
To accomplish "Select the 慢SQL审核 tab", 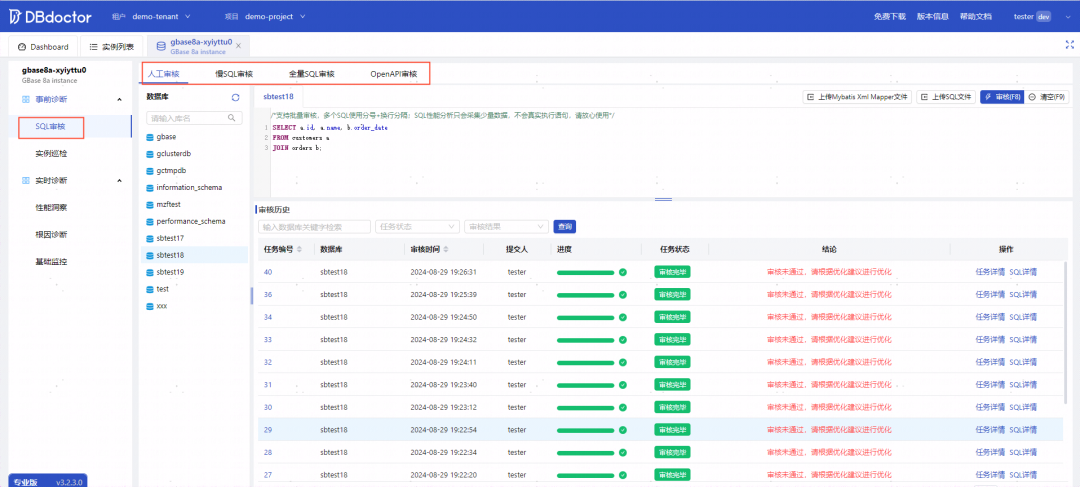I will tap(234, 74).
